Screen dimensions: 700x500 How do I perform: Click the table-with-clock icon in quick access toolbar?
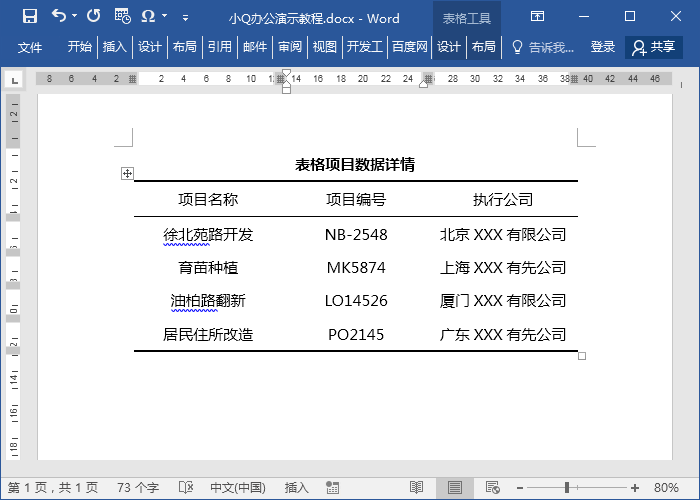(122, 16)
